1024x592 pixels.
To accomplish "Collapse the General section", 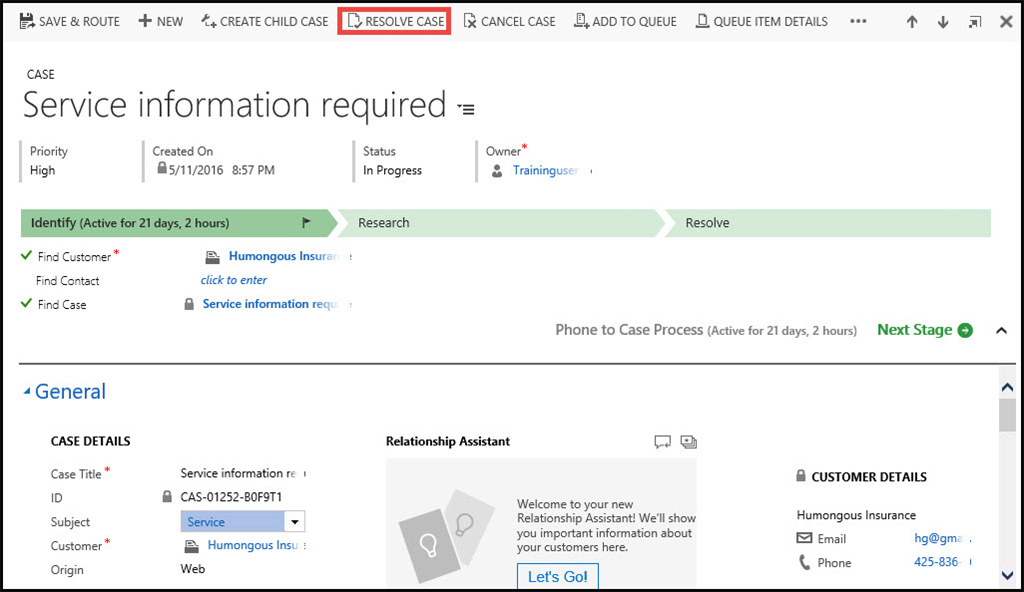I will click(x=27, y=392).
